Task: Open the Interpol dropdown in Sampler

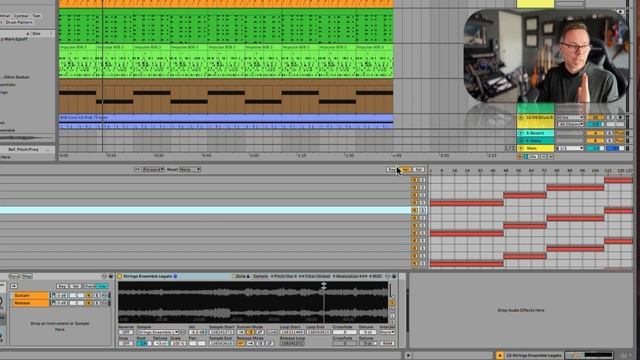Action: click(387, 332)
